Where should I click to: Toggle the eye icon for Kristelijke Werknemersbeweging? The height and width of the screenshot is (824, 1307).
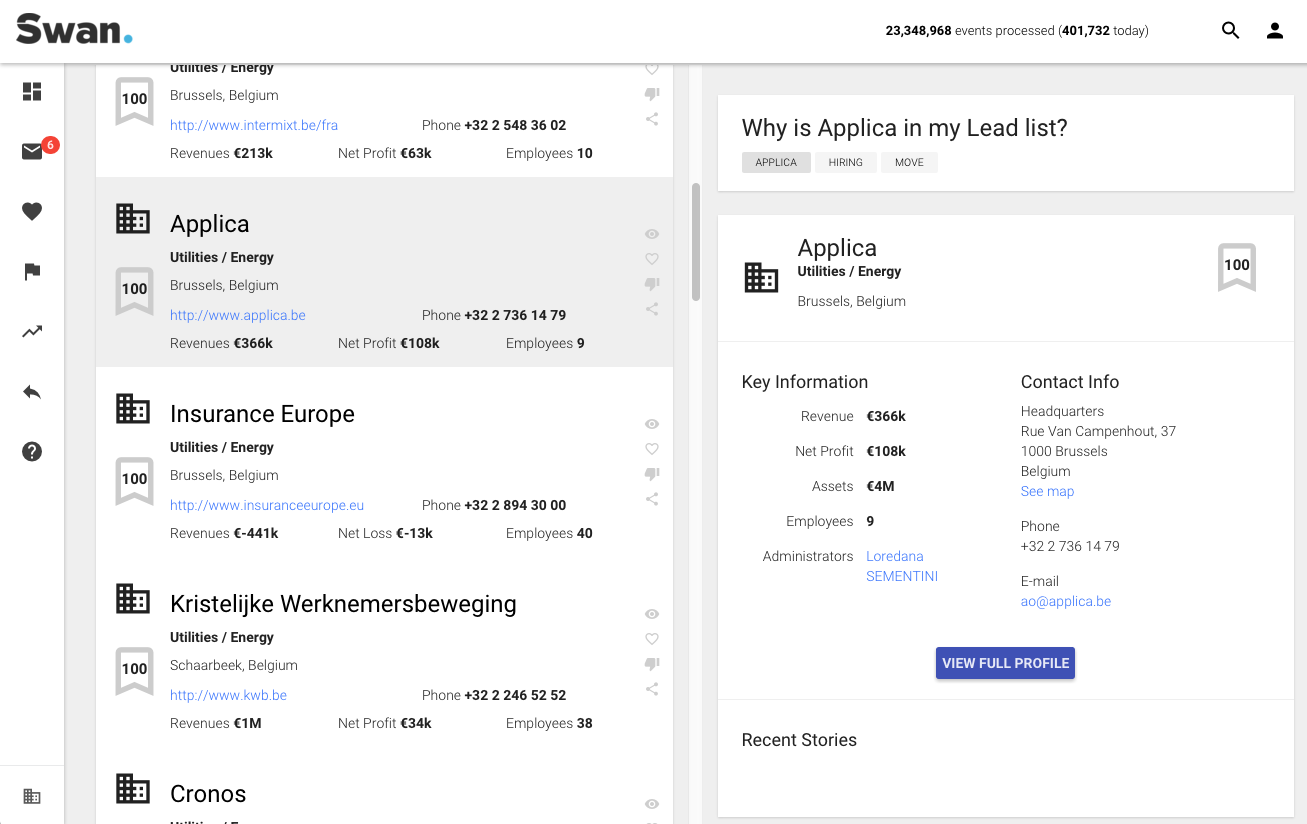pyautogui.click(x=652, y=614)
